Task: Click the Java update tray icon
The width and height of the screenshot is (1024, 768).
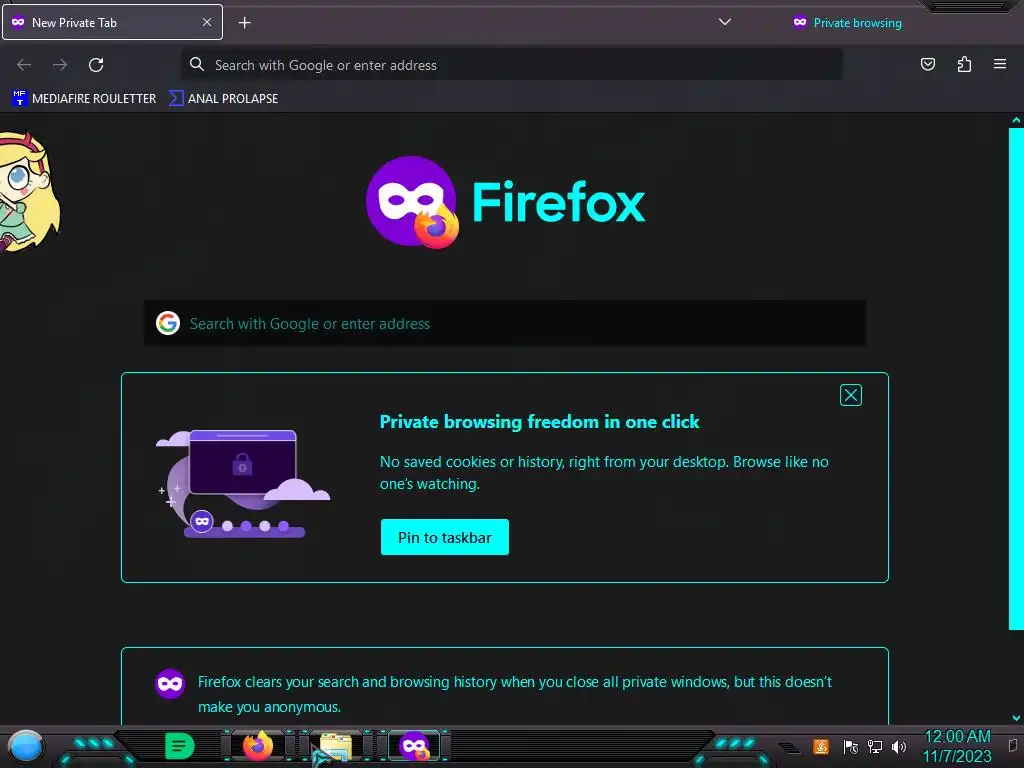Action: (x=821, y=746)
